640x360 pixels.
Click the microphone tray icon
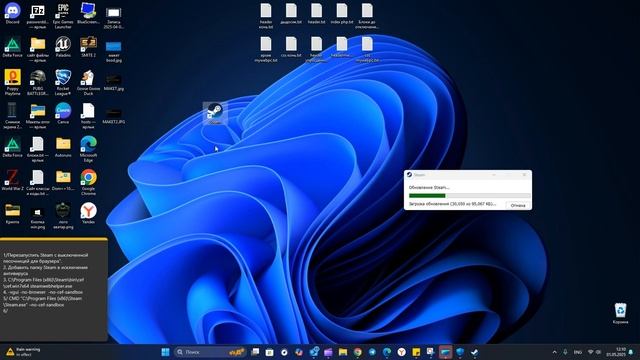pos(565,352)
